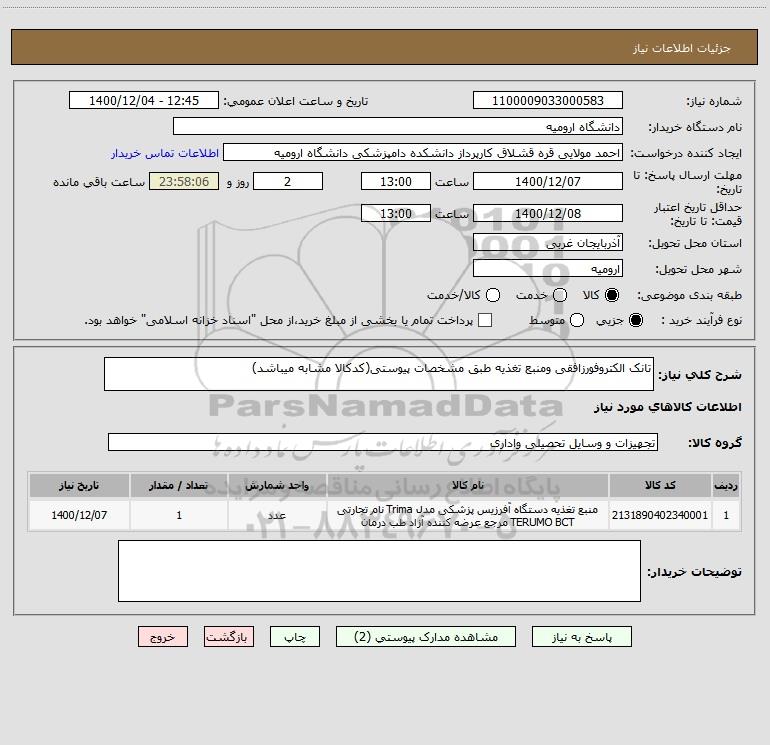770x745 pixels.
Task: Click the نام کالا column header
Action: pos(468,486)
